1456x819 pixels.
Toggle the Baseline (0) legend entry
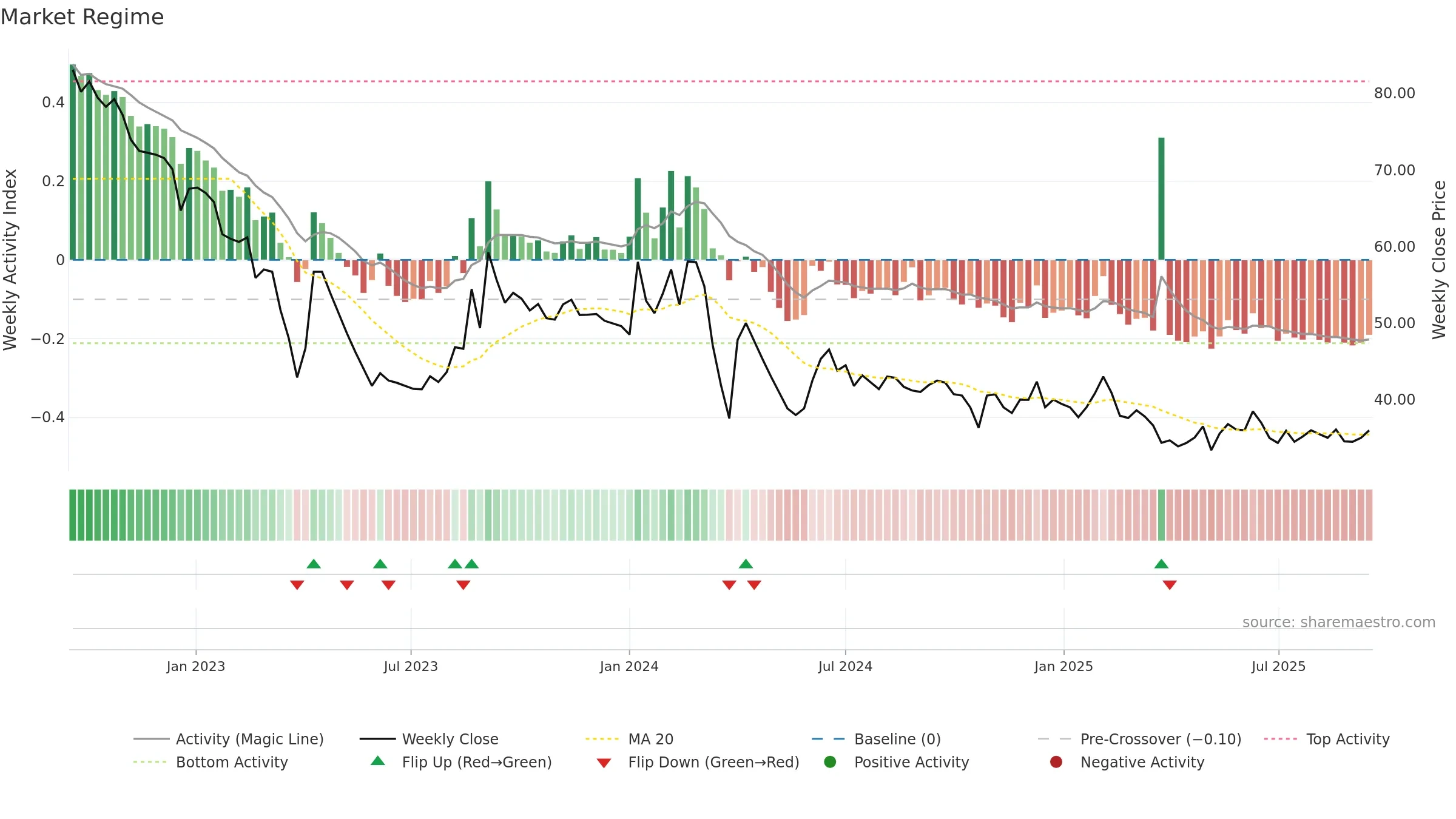tap(876, 739)
